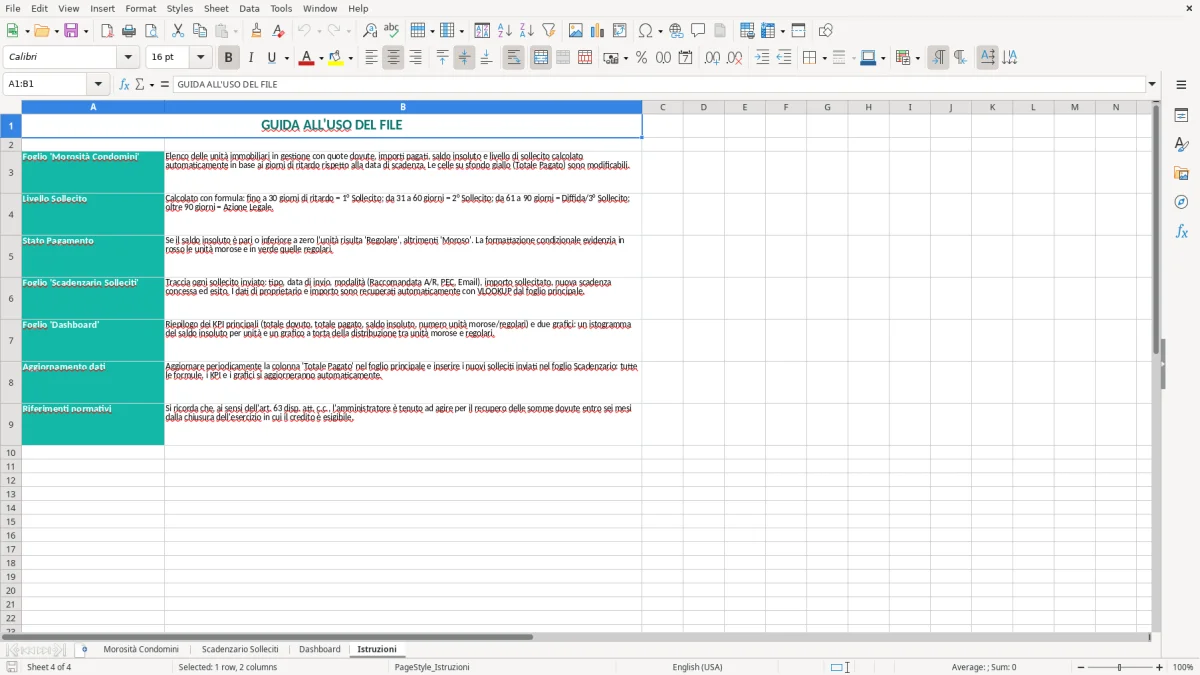Click the Formula equals button
This screenshot has height=675, width=1200.
pyautogui.click(x=164, y=85)
